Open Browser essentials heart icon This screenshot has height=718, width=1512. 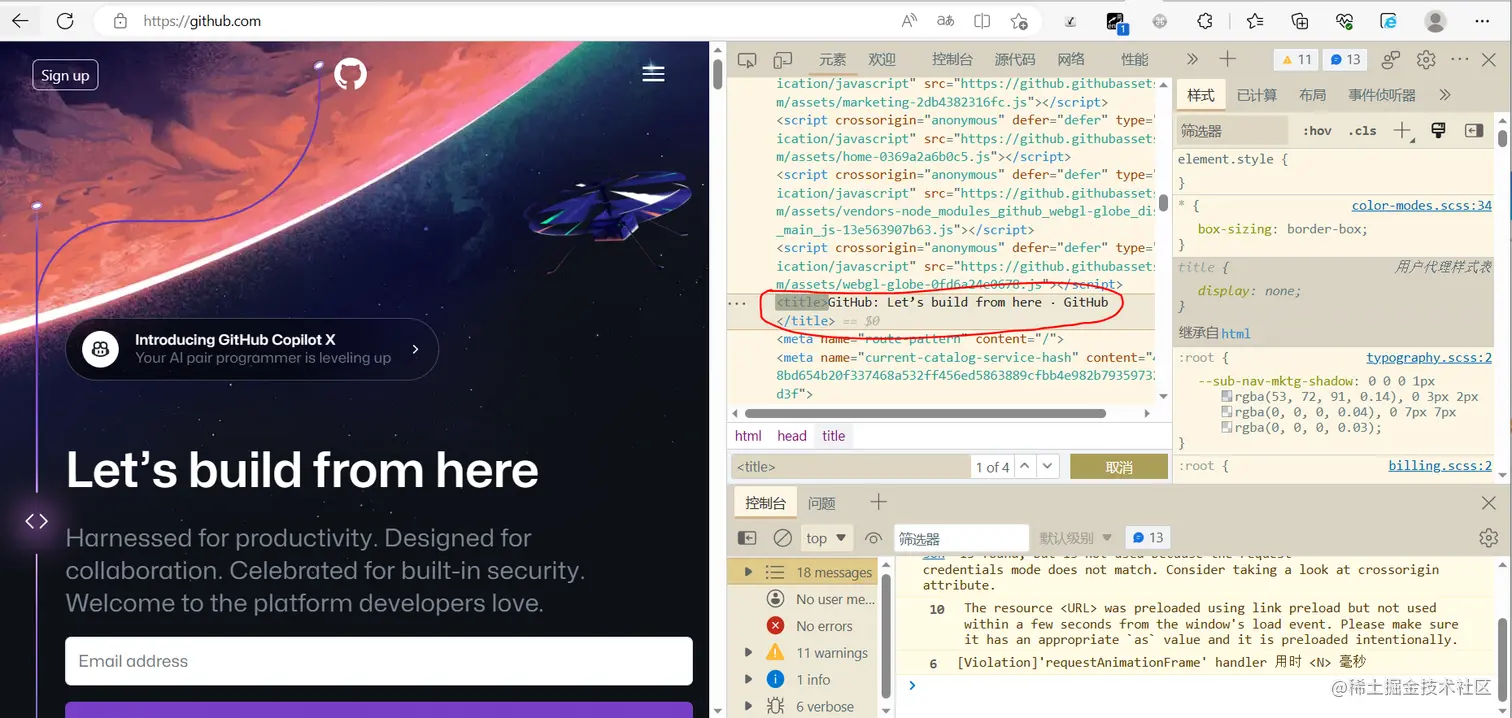click(1345, 21)
